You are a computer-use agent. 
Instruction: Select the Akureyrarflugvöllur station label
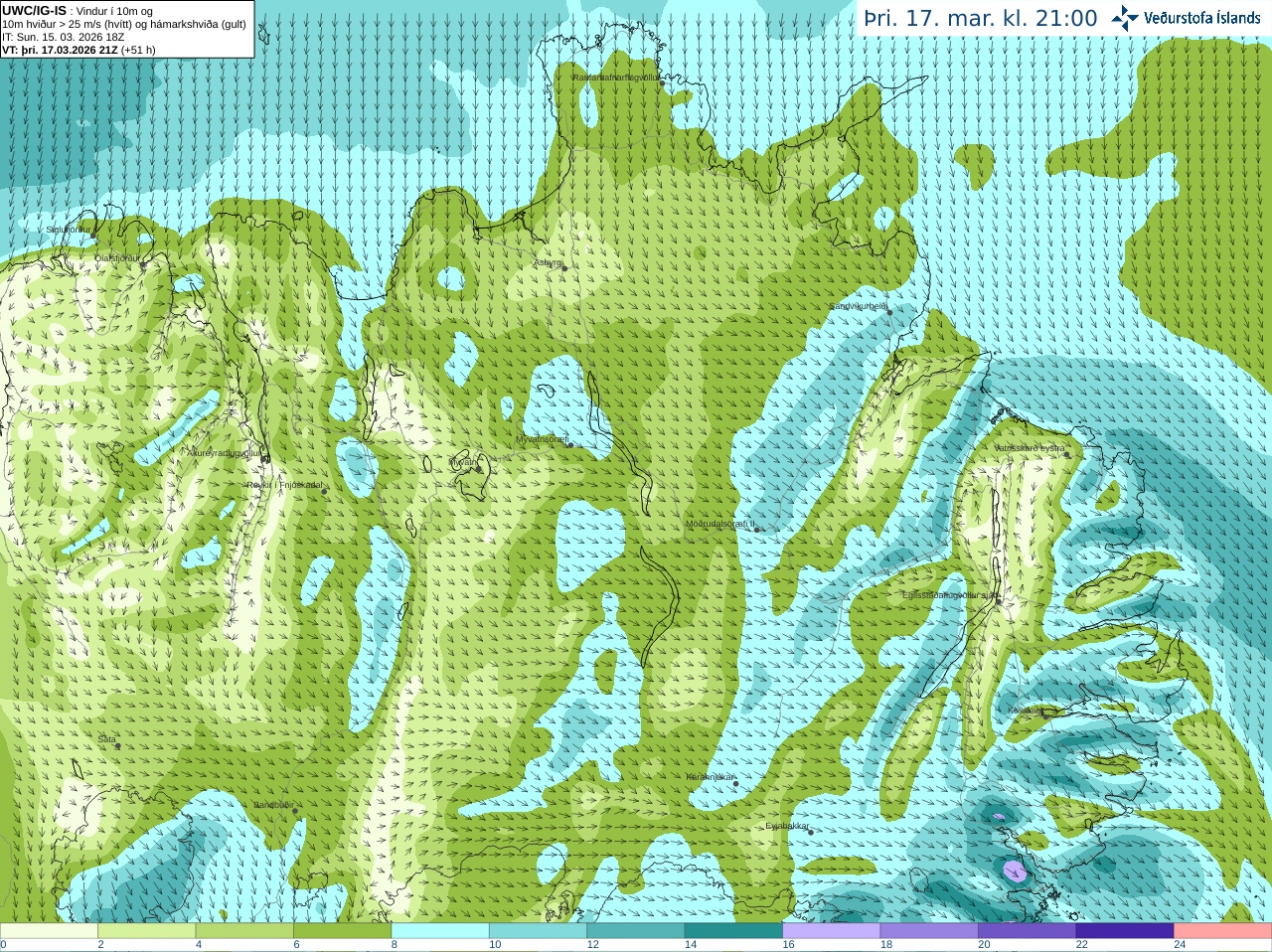[225, 452]
